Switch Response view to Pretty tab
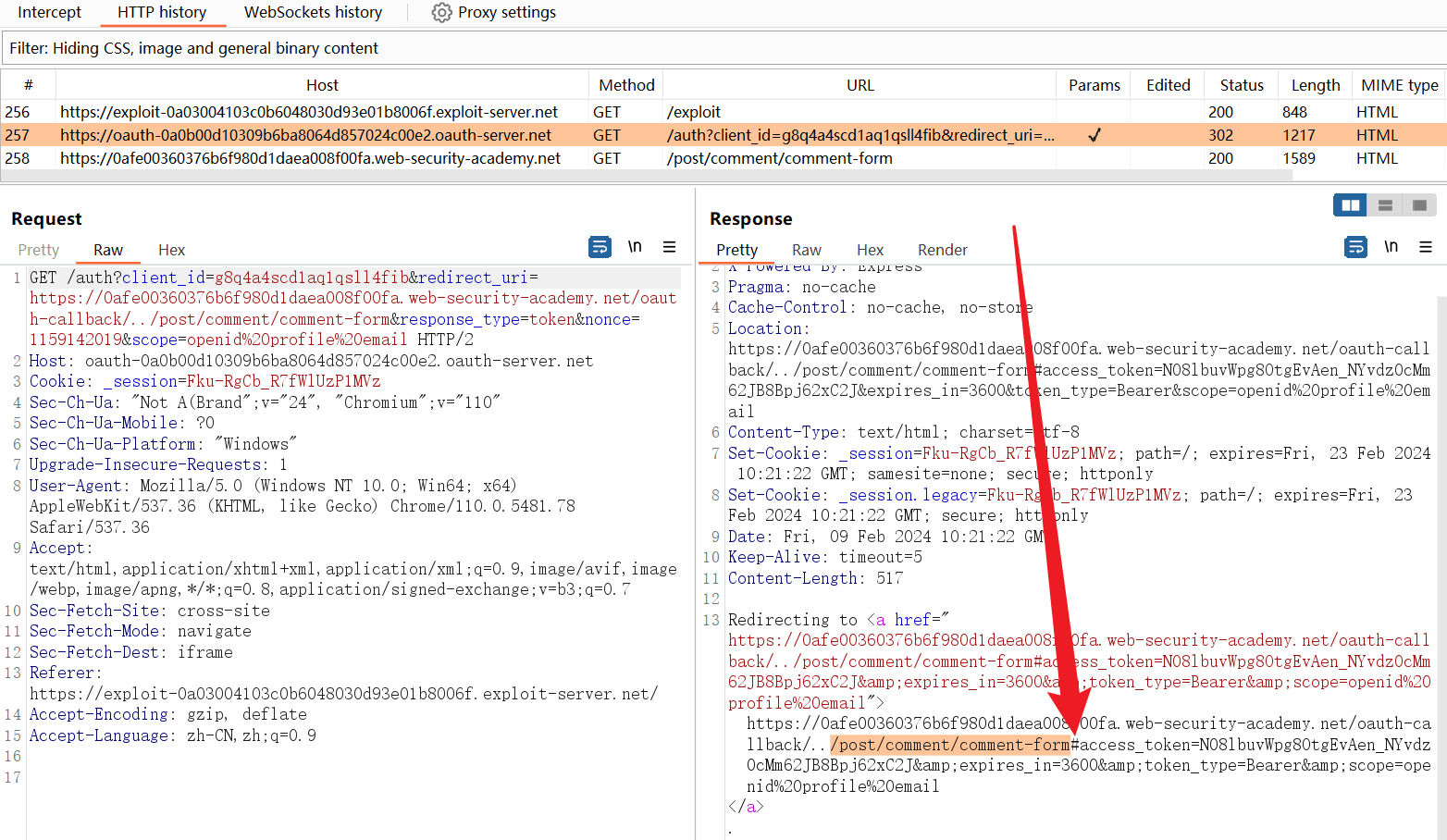The image size is (1447, 840). point(737,250)
